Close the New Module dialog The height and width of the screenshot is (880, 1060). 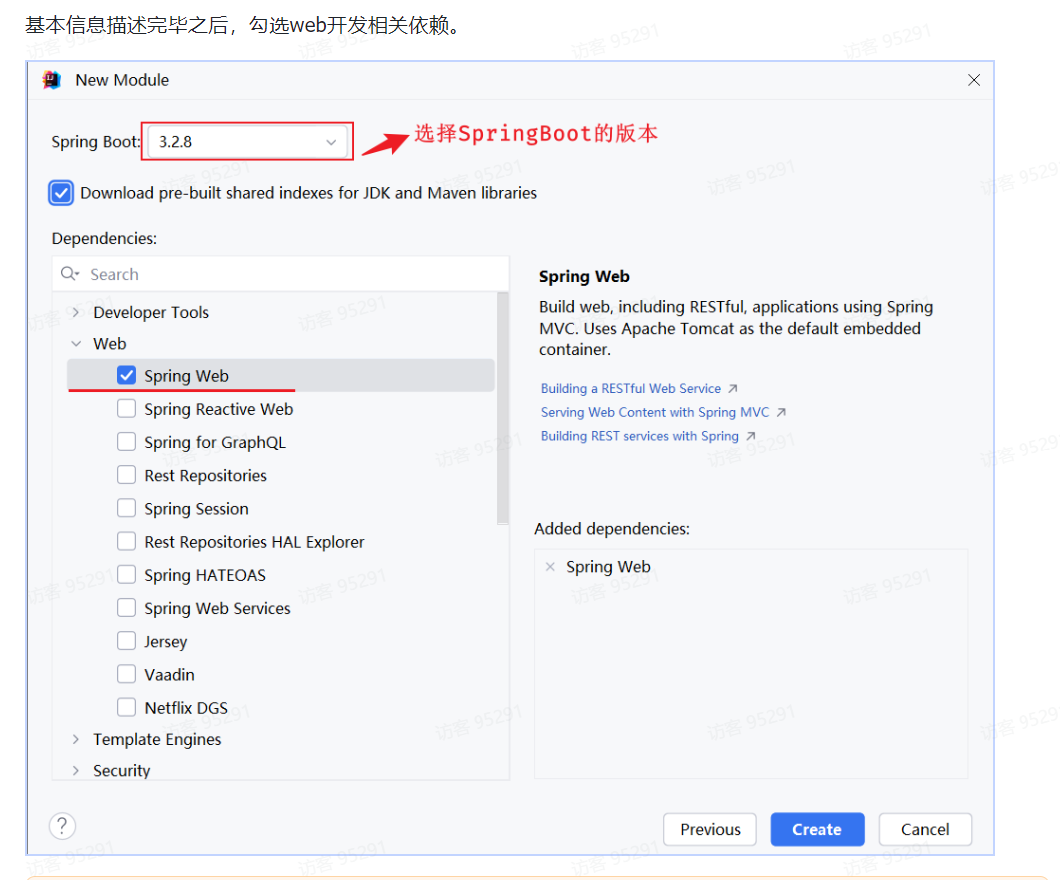point(973,80)
